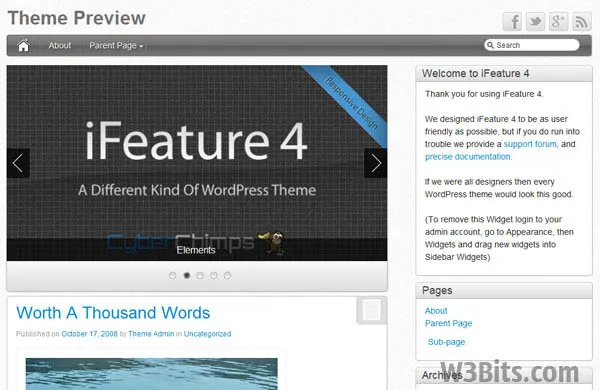The width and height of the screenshot is (600, 390).
Task: Click the water photo in the post
Action: (x=152, y=374)
